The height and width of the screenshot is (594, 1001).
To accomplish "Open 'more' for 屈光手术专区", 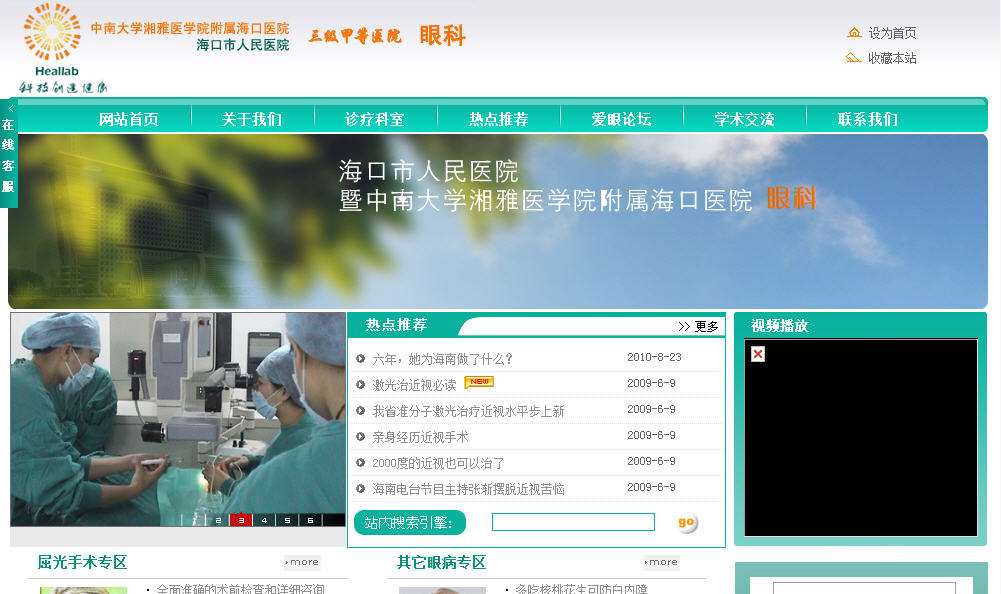I will (302, 562).
